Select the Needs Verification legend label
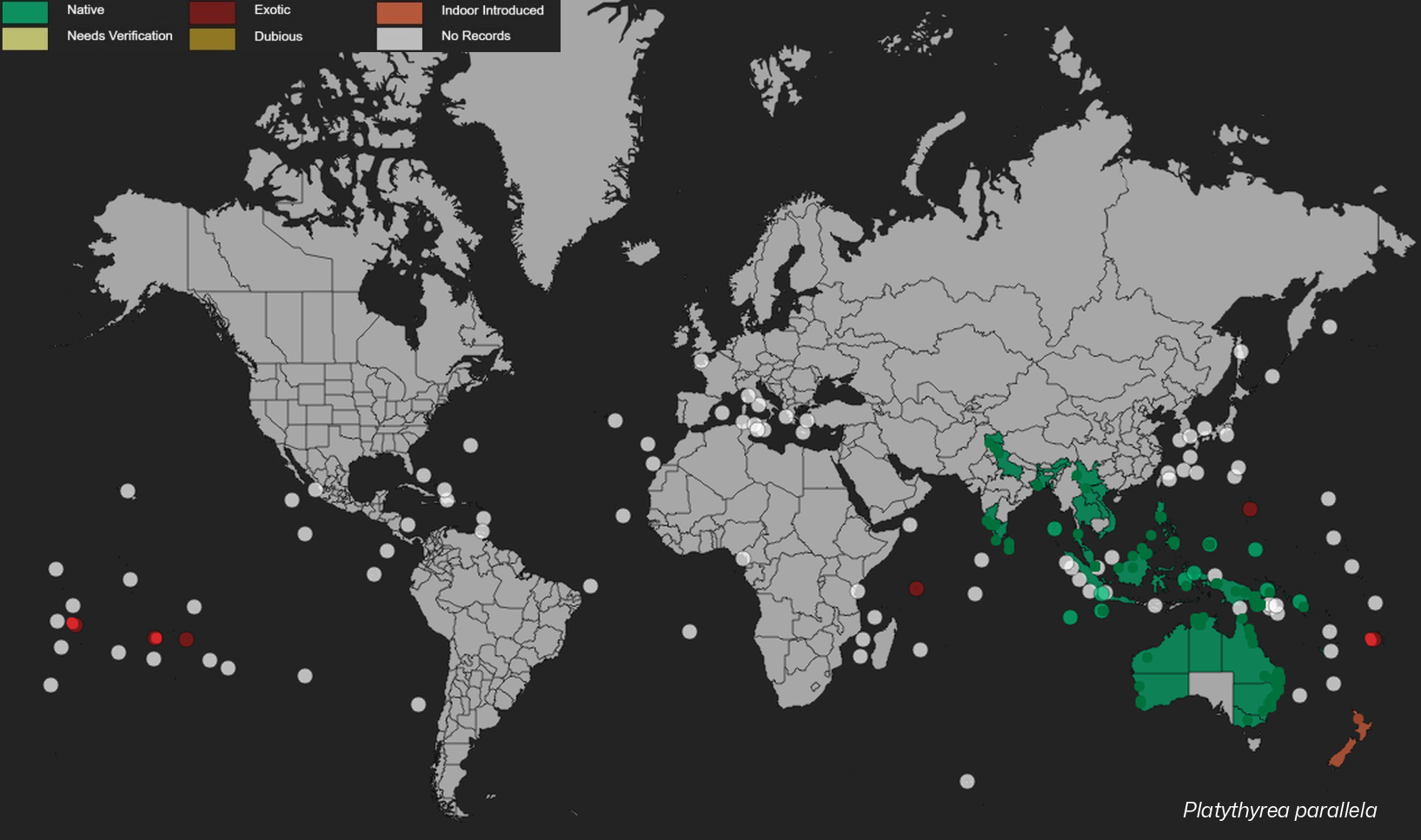This screenshot has width=1421, height=840. coord(120,36)
